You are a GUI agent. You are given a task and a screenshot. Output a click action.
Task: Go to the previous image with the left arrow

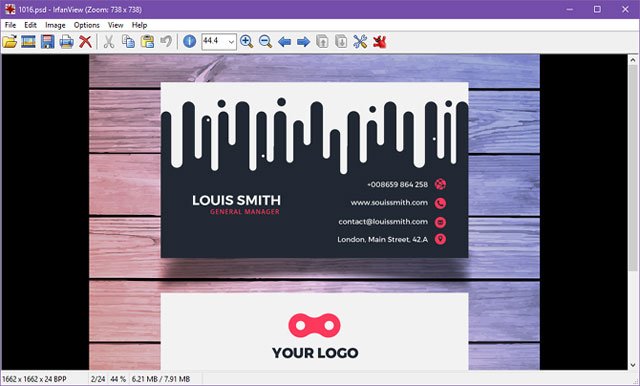(x=284, y=42)
